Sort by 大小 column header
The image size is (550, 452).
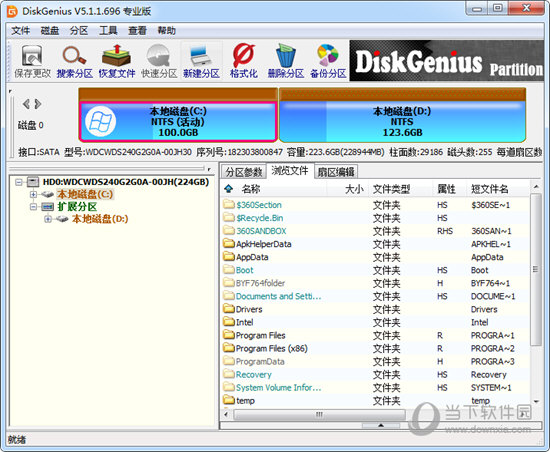(x=354, y=189)
